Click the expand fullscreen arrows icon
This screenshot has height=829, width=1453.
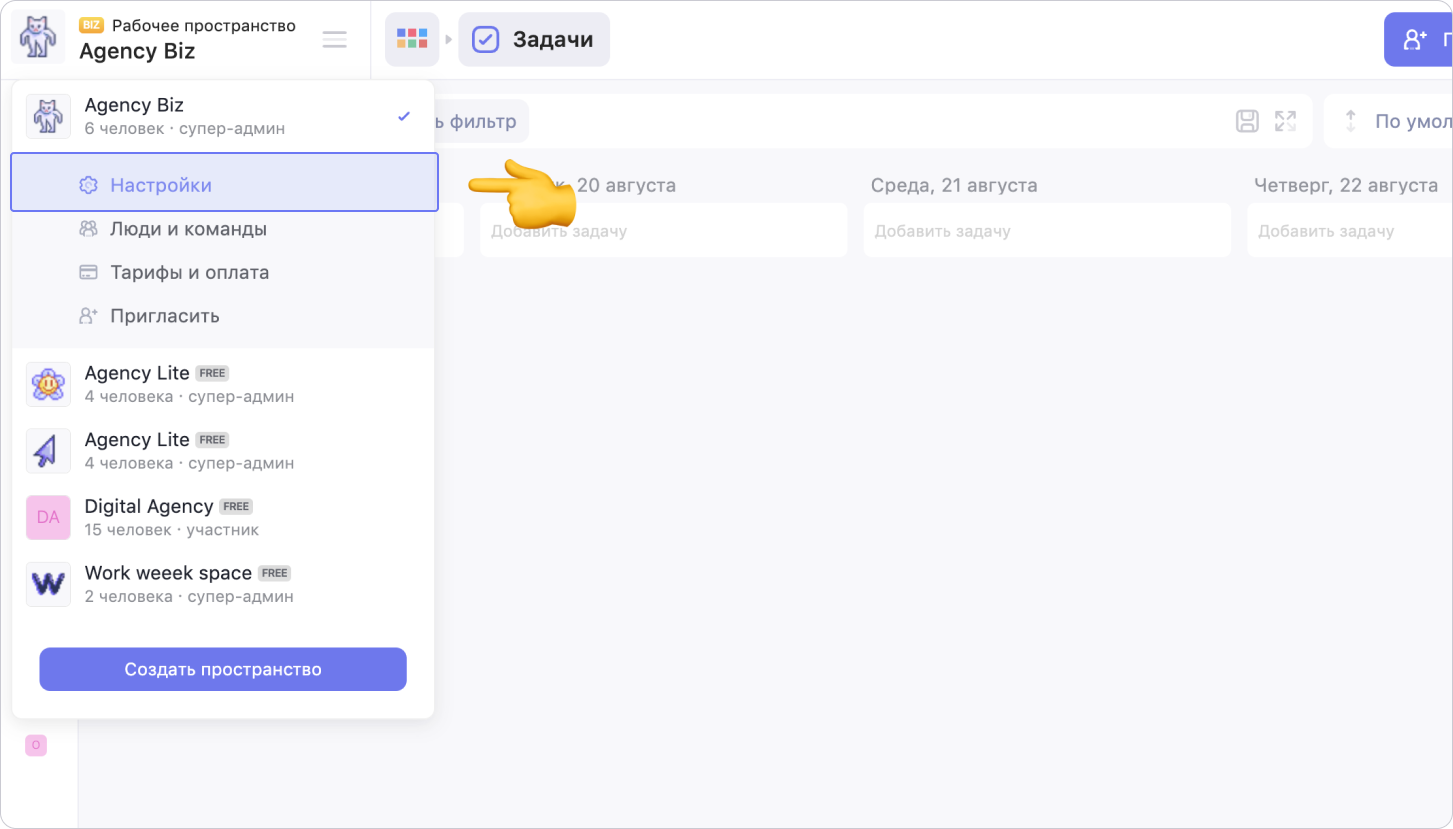pyautogui.click(x=1285, y=122)
